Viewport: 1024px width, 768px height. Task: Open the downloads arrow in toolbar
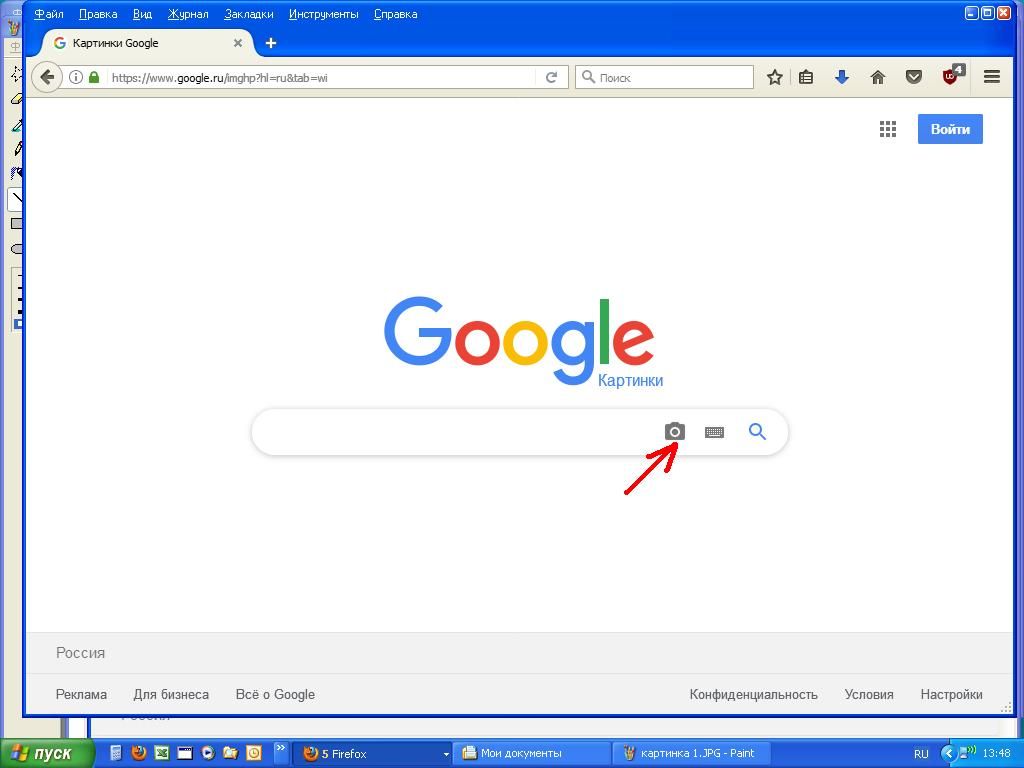click(x=842, y=77)
